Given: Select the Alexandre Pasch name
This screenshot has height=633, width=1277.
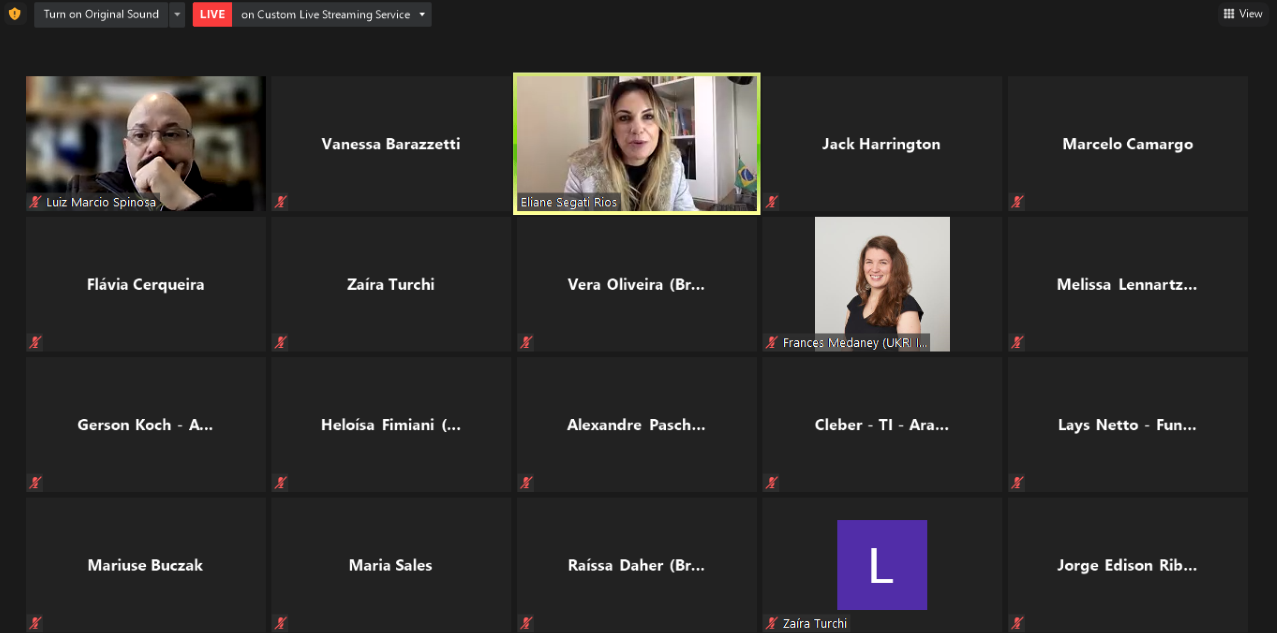Looking at the screenshot, I should pos(637,425).
